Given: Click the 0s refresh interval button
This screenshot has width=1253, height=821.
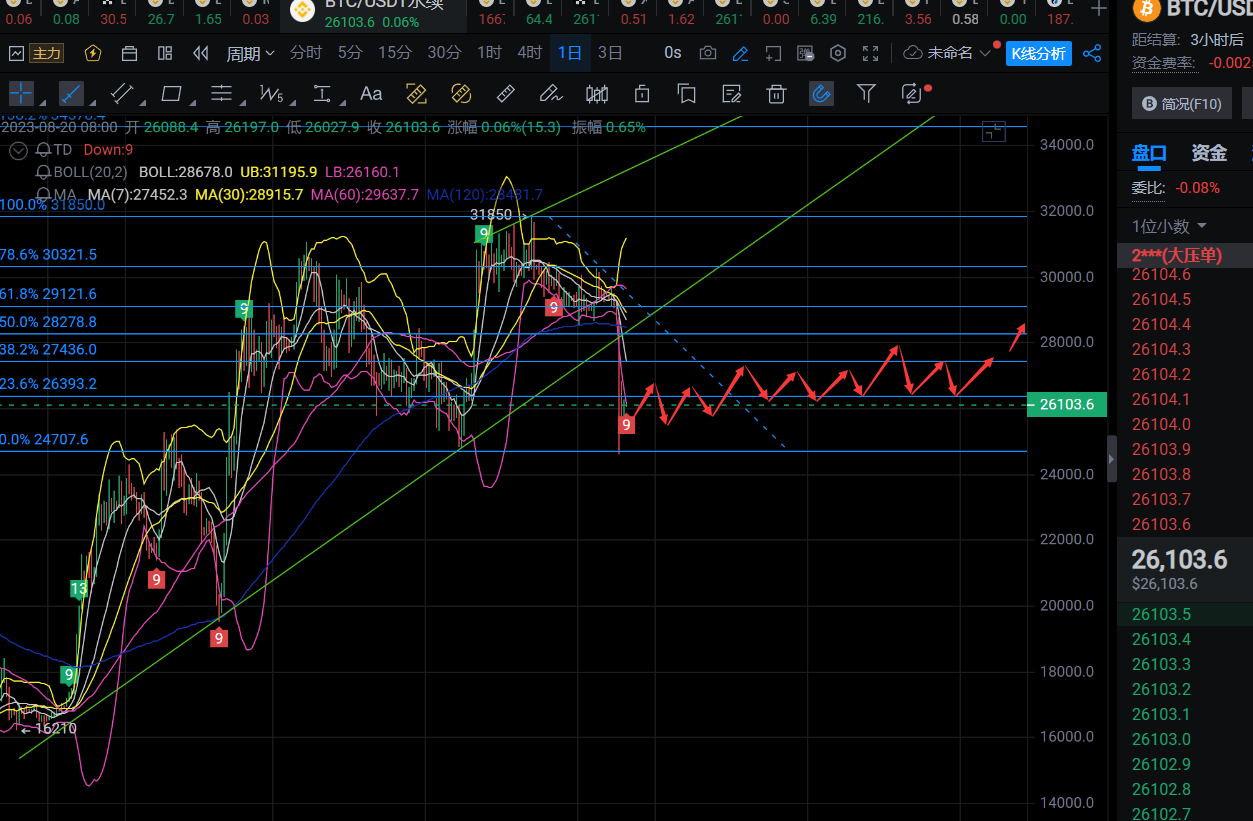Looking at the screenshot, I should tap(672, 53).
